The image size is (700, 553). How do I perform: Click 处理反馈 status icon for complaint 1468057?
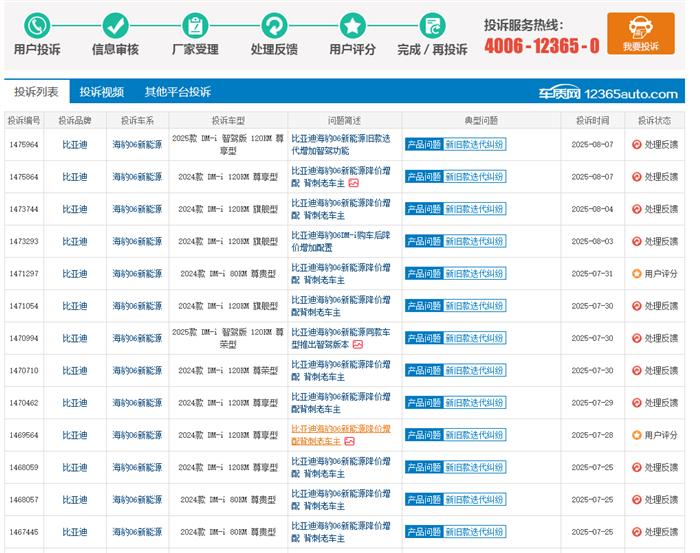[x=637, y=499]
